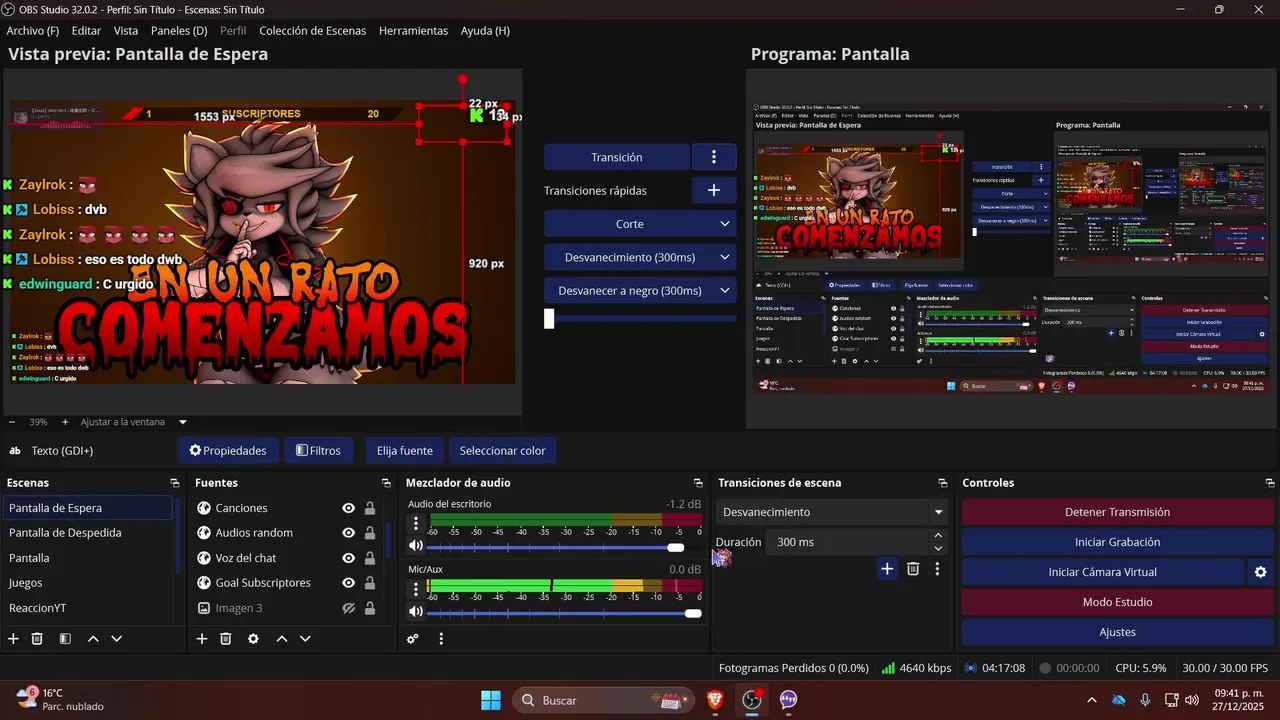Undock the Mezclador de audio panel
The height and width of the screenshot is (720, 1280).
(698, 483)
